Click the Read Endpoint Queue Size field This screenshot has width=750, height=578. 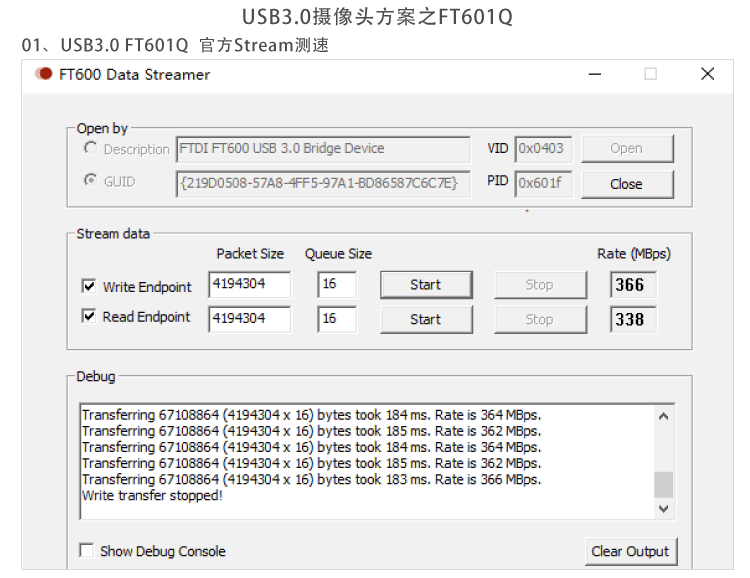(337, 319)
